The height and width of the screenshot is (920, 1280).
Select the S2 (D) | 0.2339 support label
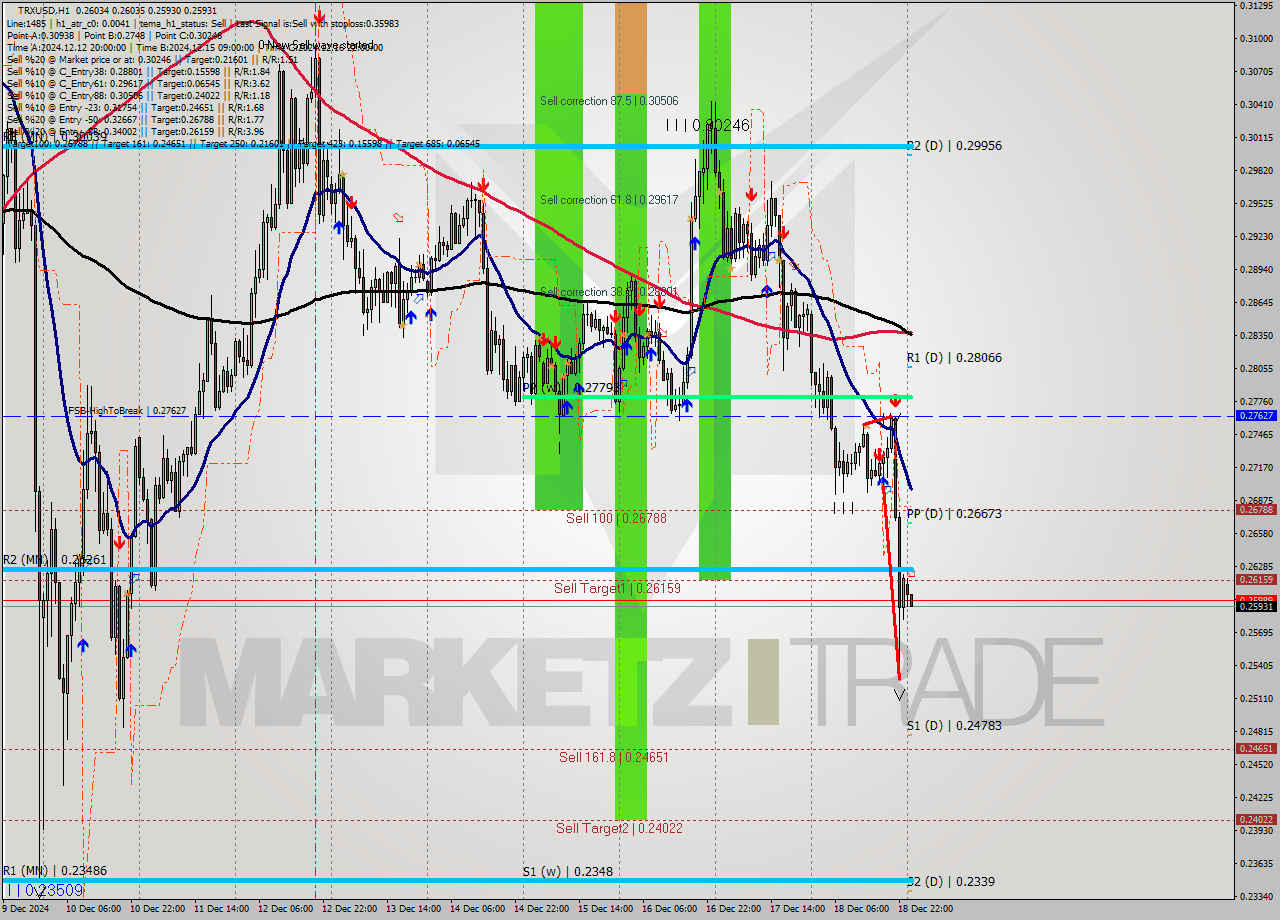point(951,882)
